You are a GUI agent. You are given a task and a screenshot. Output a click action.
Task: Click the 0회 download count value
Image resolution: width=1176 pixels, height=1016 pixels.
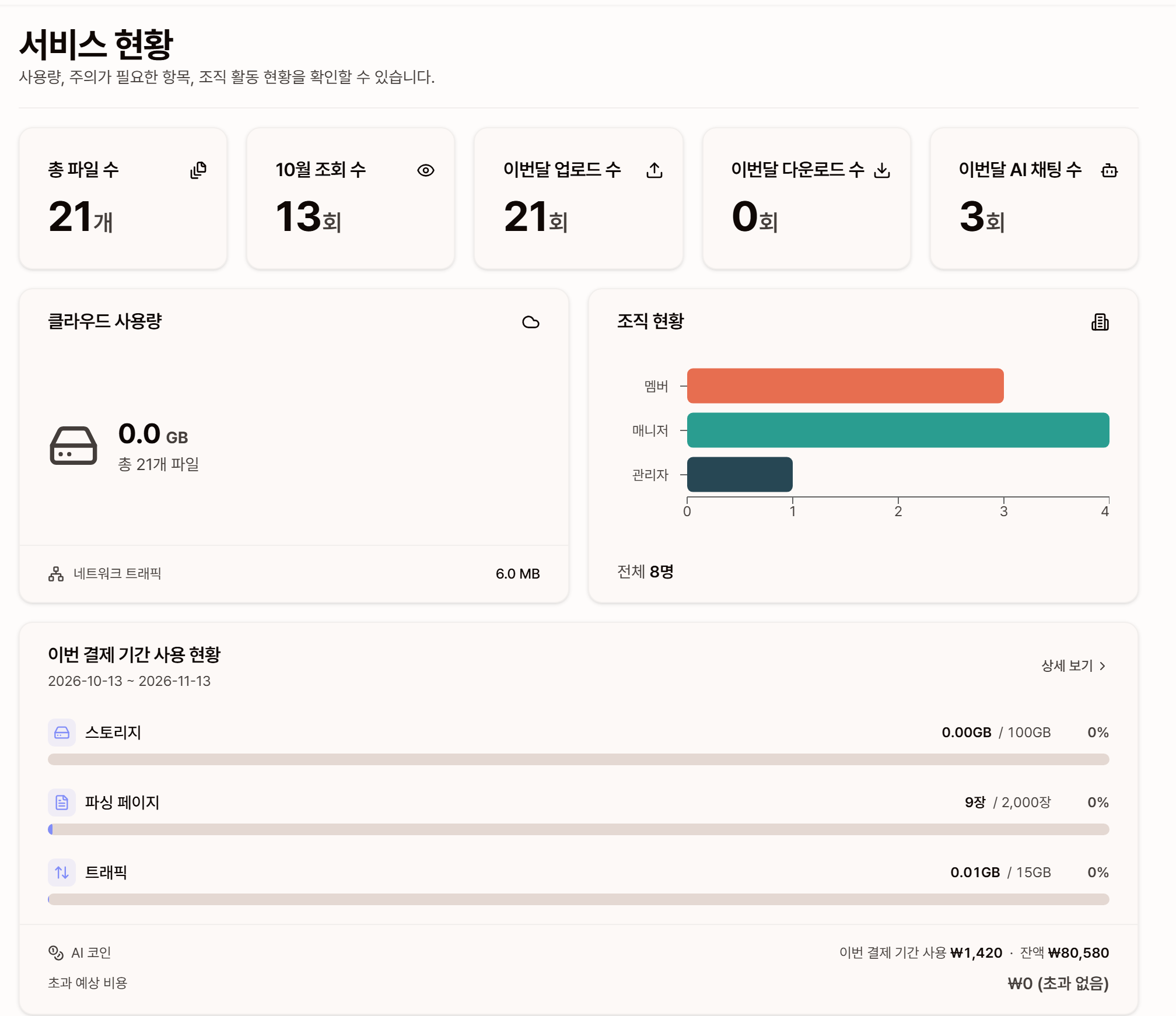tap(755, 217)
